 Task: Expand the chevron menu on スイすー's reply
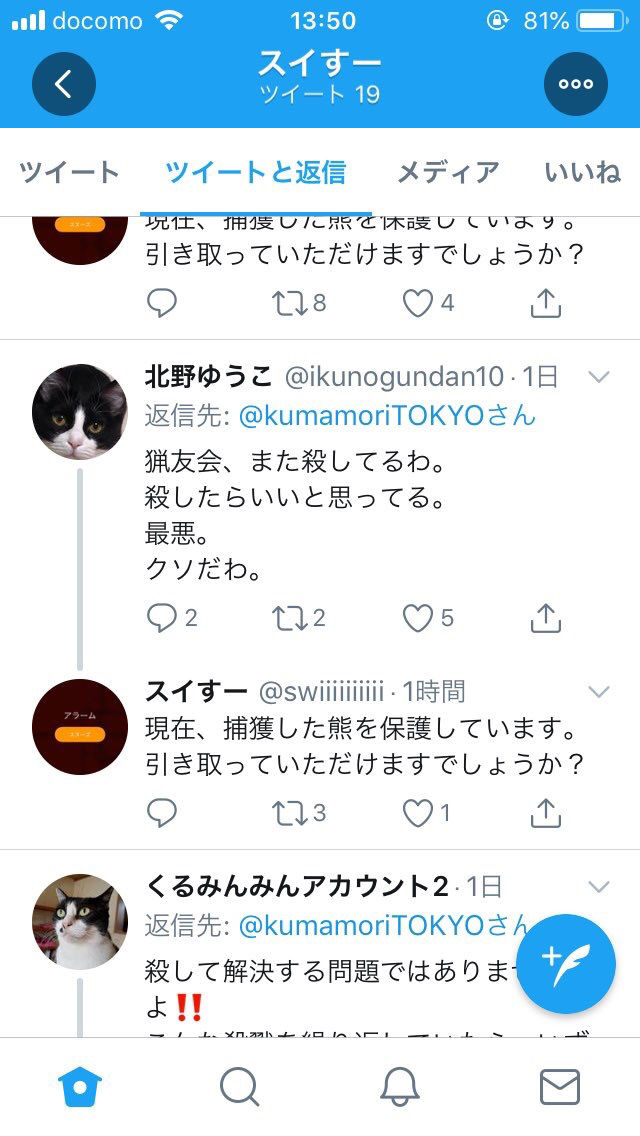tap(599, 692)
